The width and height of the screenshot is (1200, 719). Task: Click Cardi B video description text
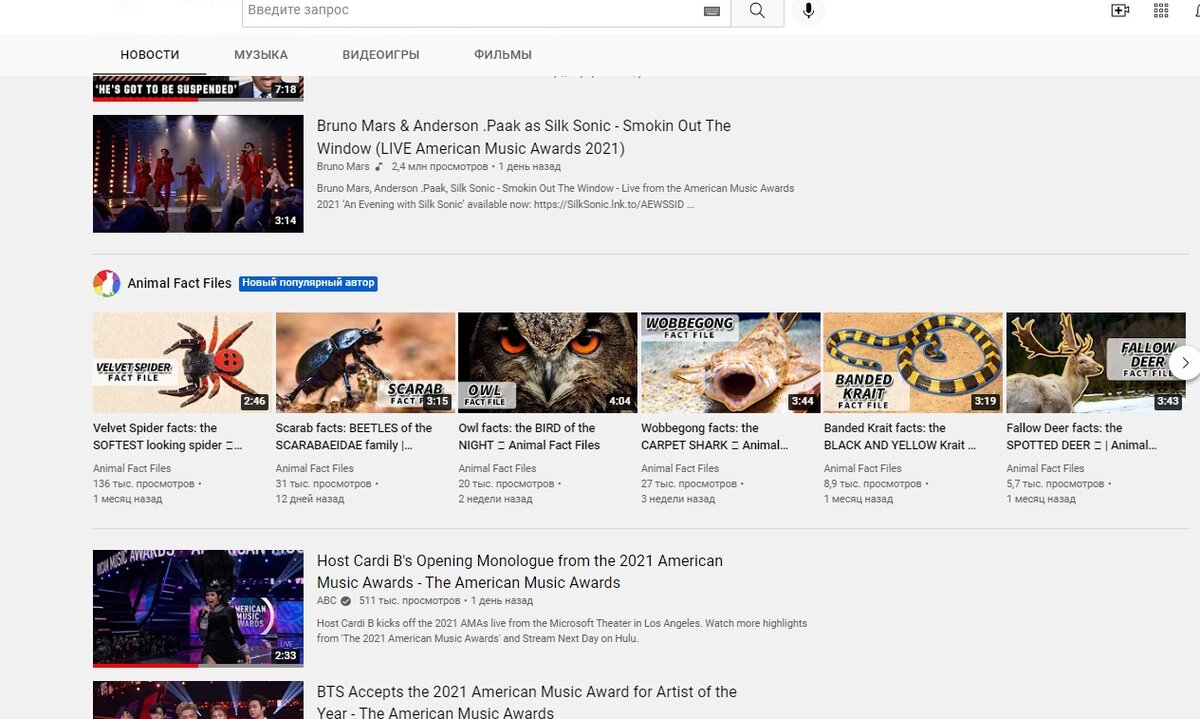click(562, 630)
